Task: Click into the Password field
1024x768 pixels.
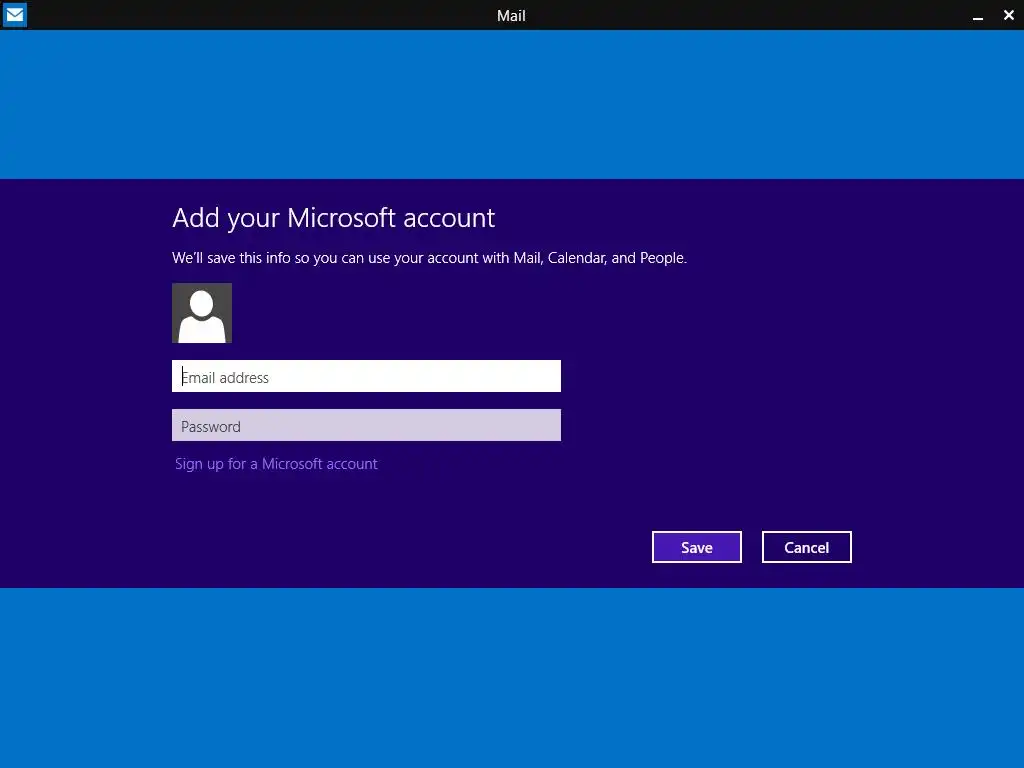Action: point(366,425)
